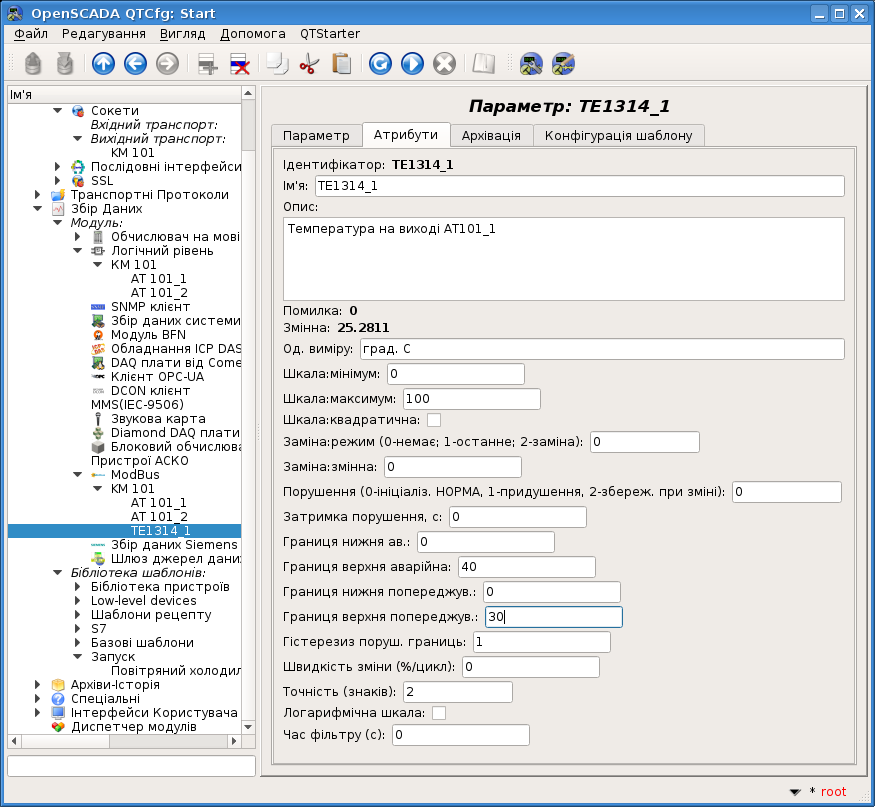Image resolution: width=875 pixels, height=807 pixels.
Task: Click the Послідовні інтерфейси tree icon
Action: [x=78, y=167]
